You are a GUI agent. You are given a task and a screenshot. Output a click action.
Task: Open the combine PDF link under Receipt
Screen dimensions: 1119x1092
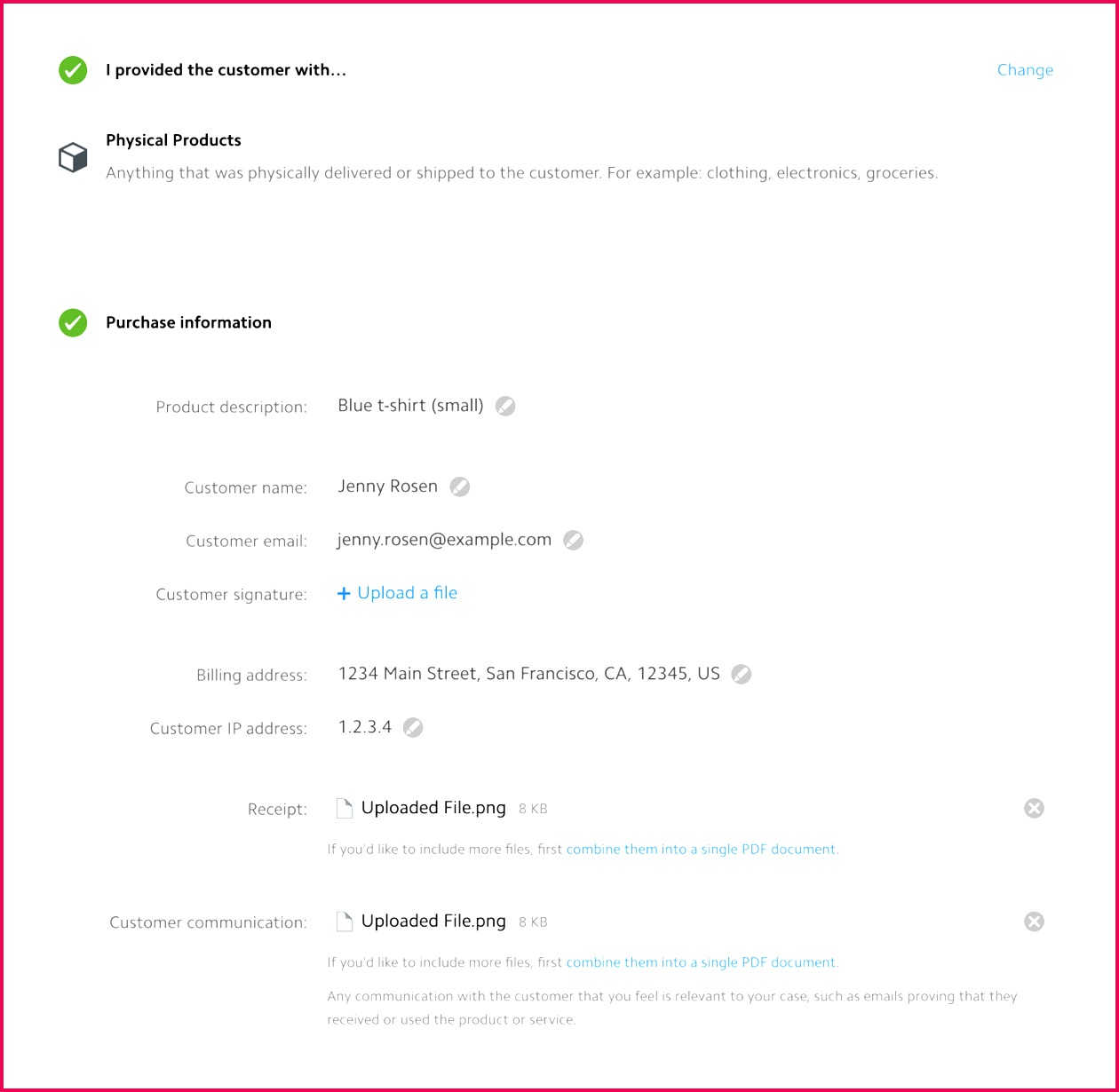point(702,850)
